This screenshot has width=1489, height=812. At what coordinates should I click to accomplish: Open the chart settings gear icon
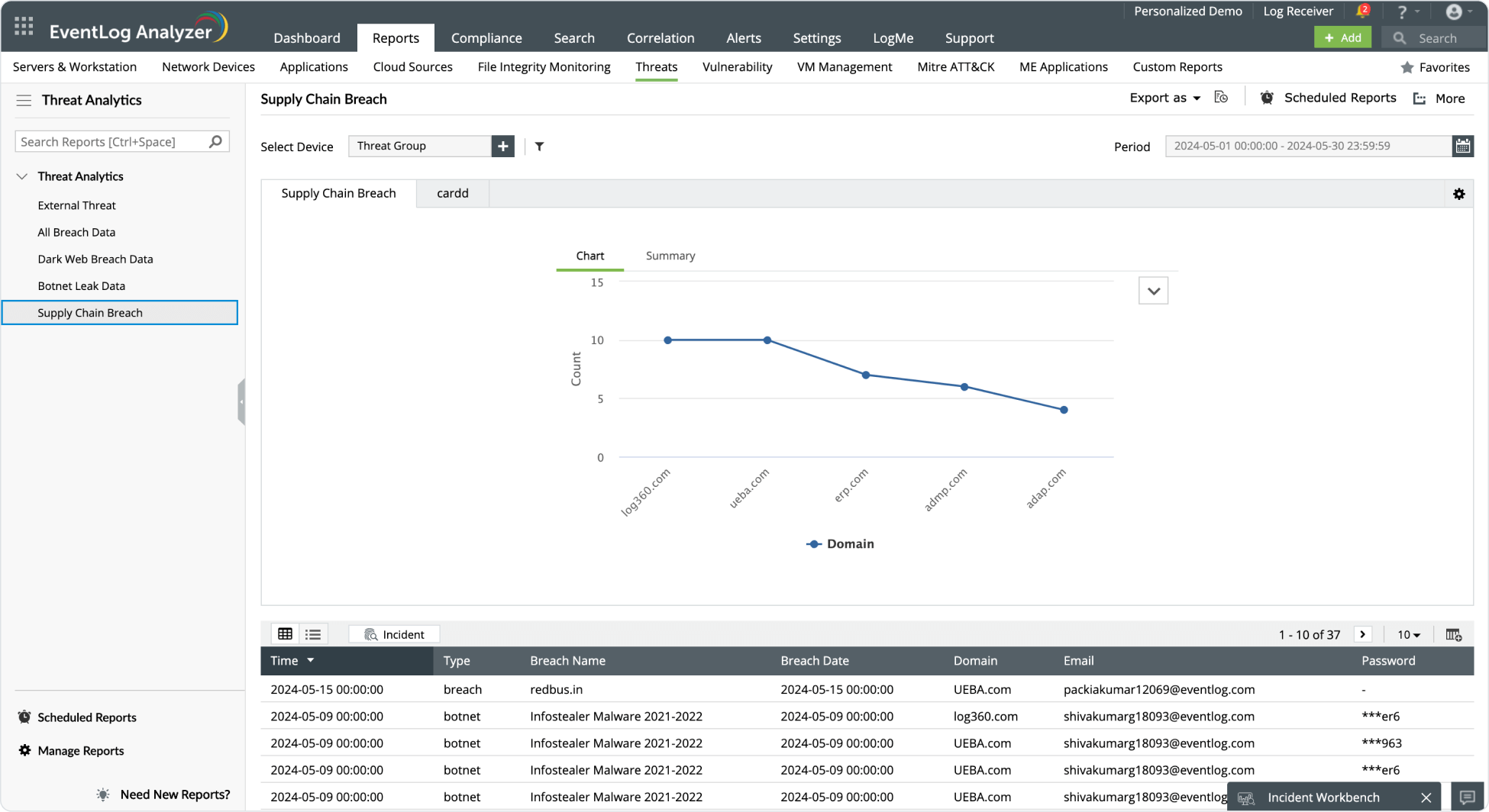tap(1458, 194)
